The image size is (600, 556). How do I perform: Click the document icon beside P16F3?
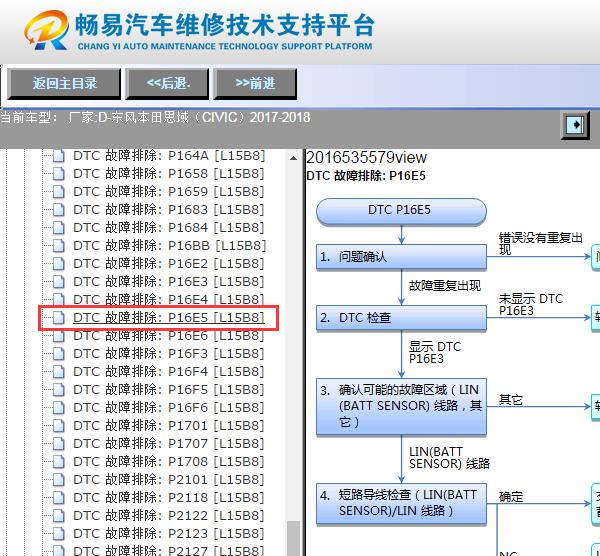[x=59, y=354]
